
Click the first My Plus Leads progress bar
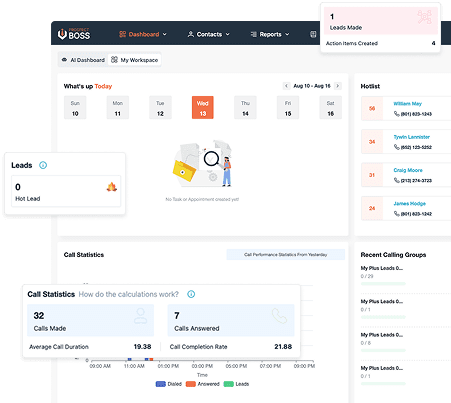[383, 284]
